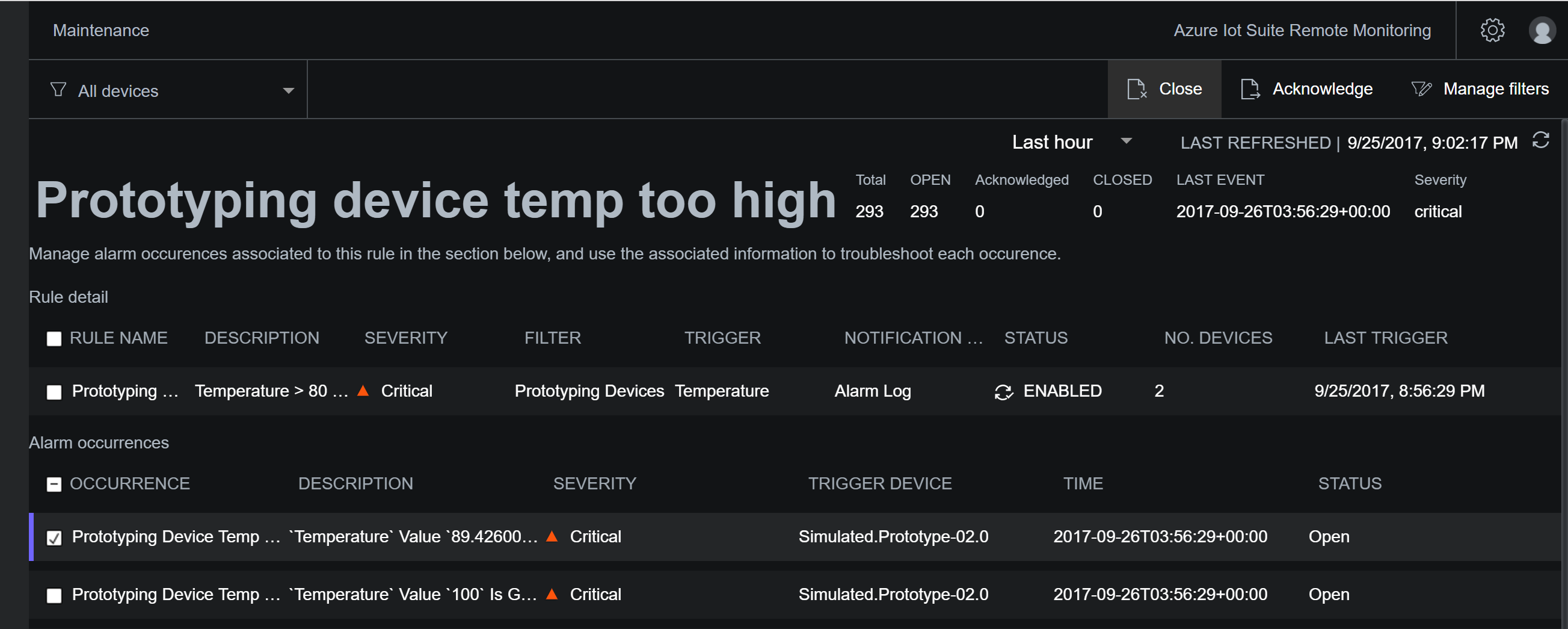Click the Close text button
1568x629 pixels.
pos(1180,88)
